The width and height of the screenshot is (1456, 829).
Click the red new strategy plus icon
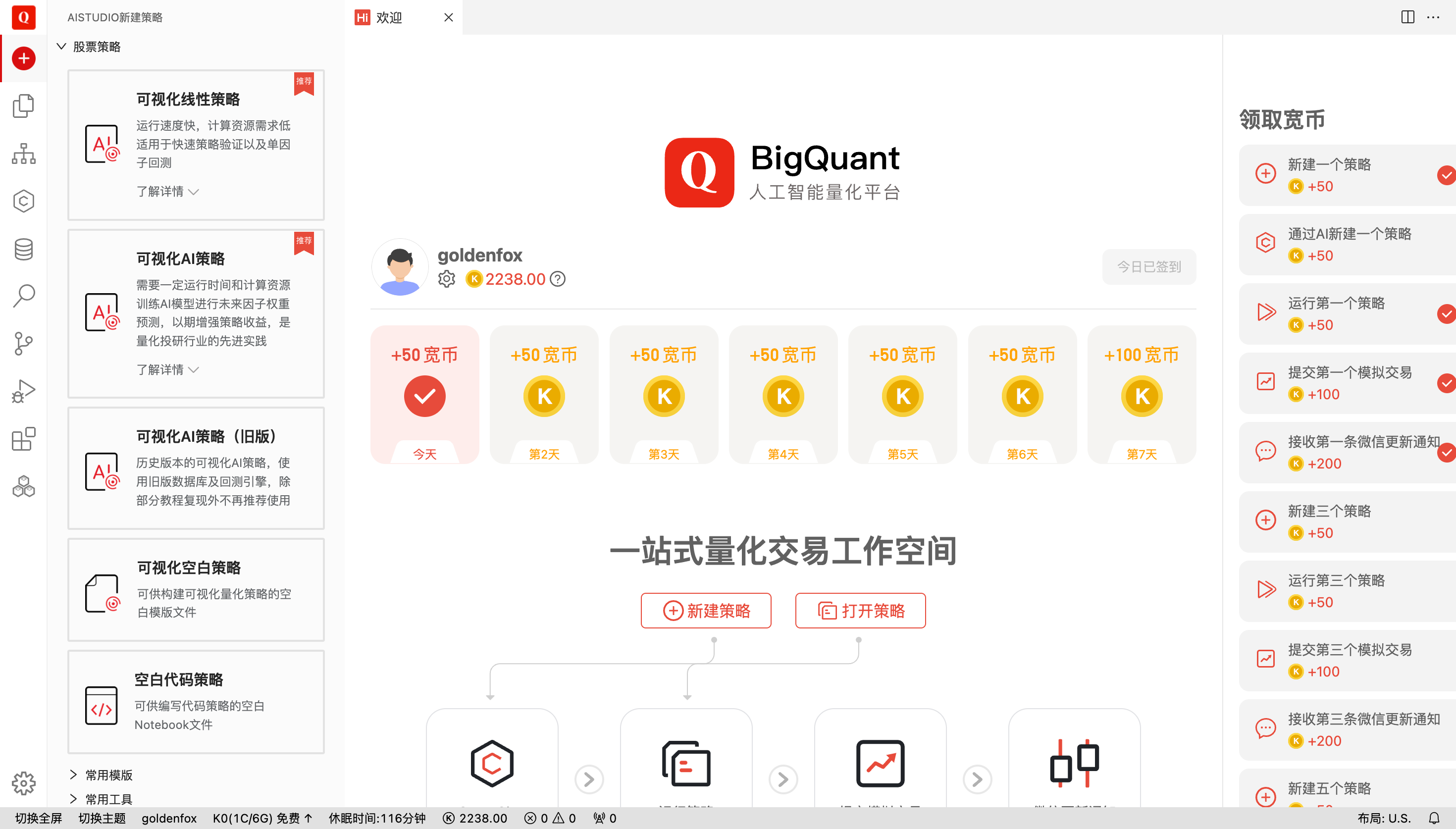click(x=23, y=58)
